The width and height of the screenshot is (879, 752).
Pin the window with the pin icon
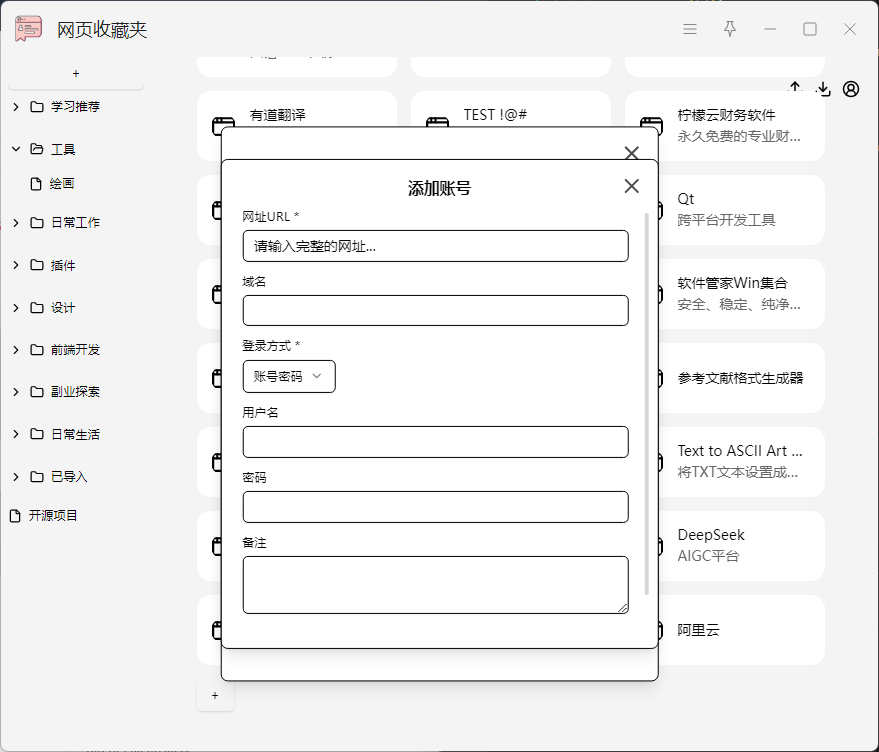pos(730,29)
